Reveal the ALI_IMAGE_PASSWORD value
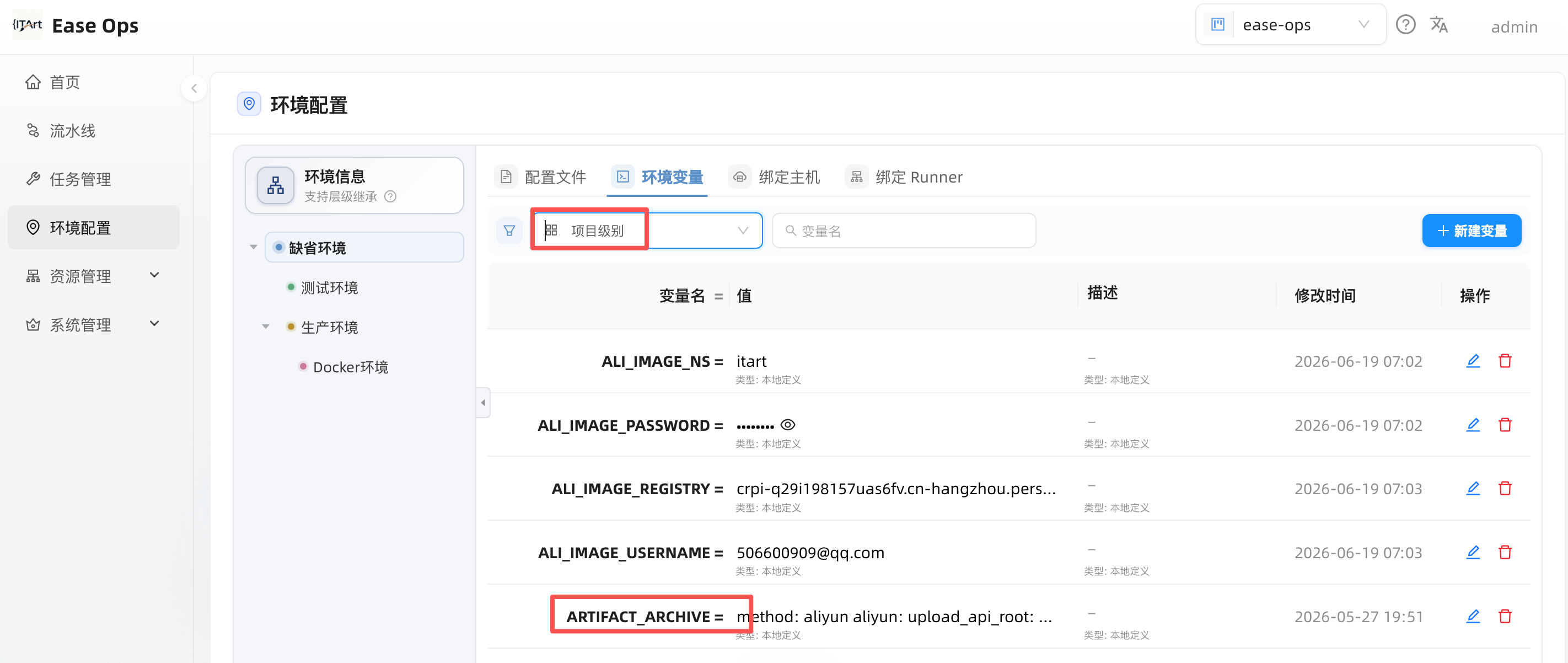1568x663 pixels. click(788, 425)
